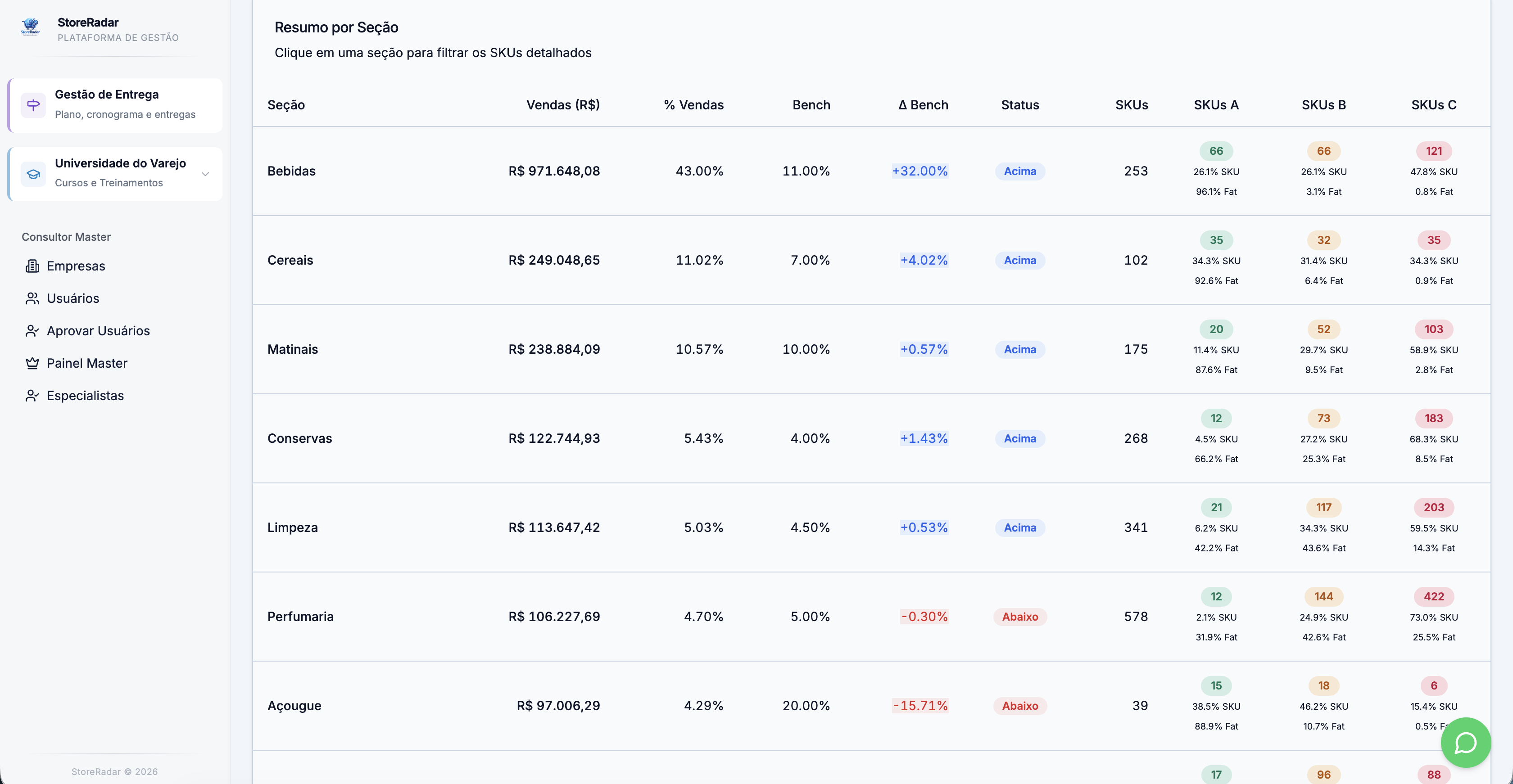Click Cereais sales value R$ 249.048,65

click(554, 260)
